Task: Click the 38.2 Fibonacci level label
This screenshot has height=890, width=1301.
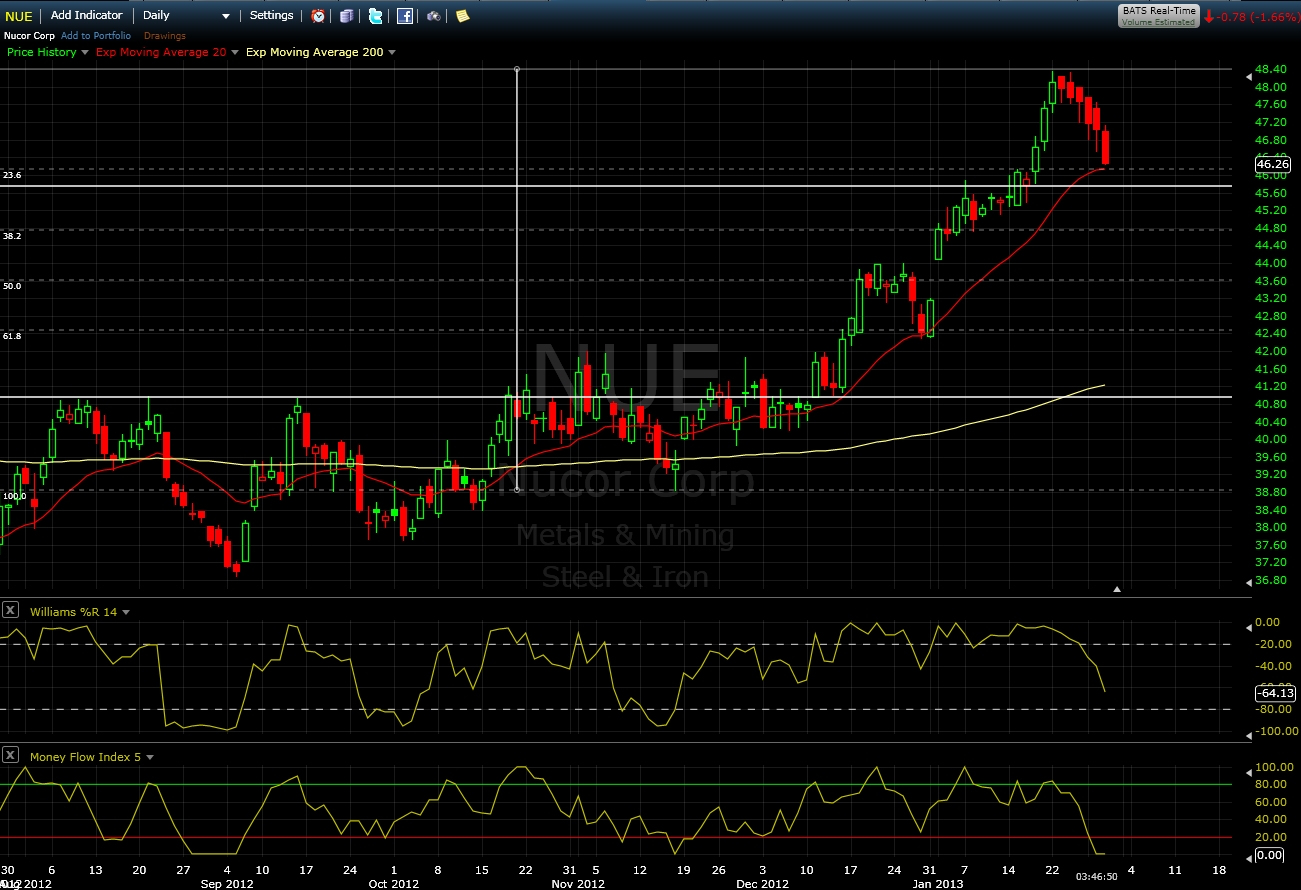Action: [x=12, y=236]
